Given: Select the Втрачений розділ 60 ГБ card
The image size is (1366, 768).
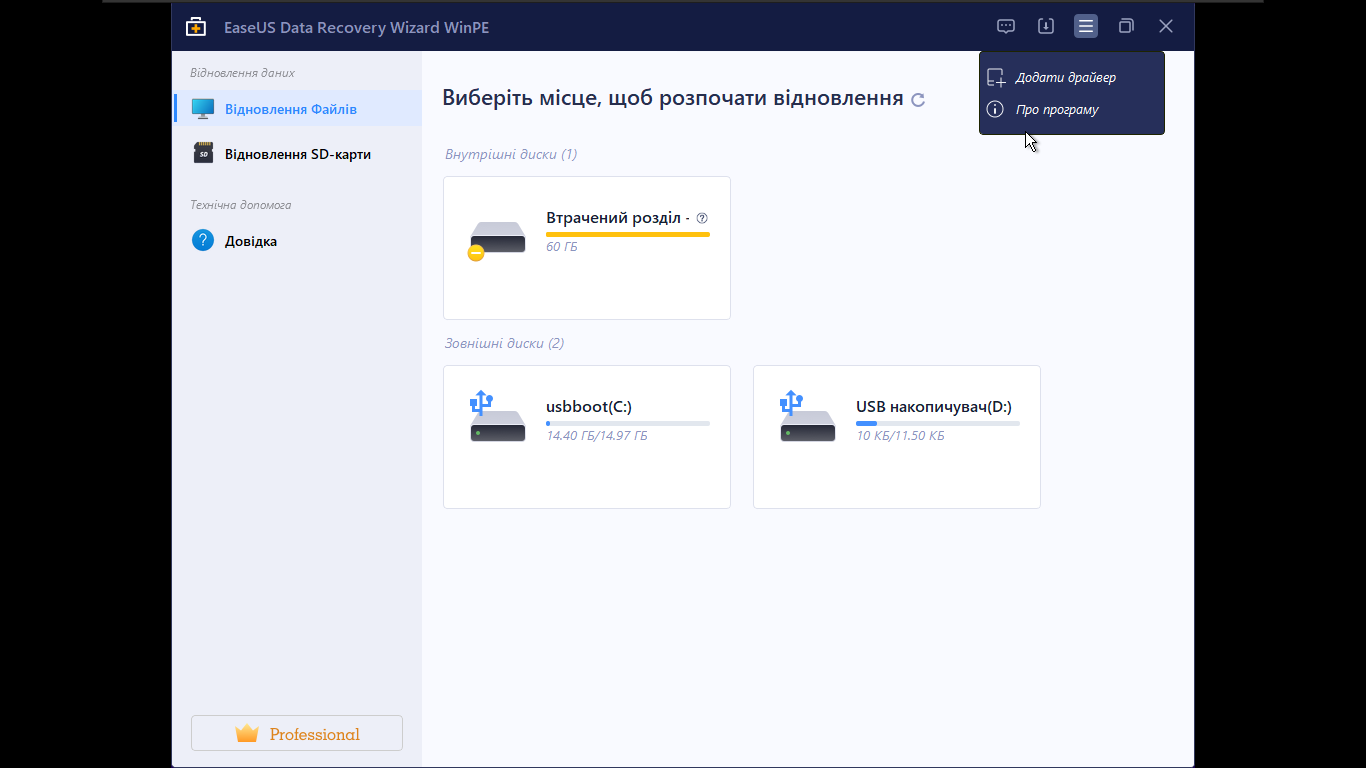Looking at the screenshot, I should coord(587,248).
